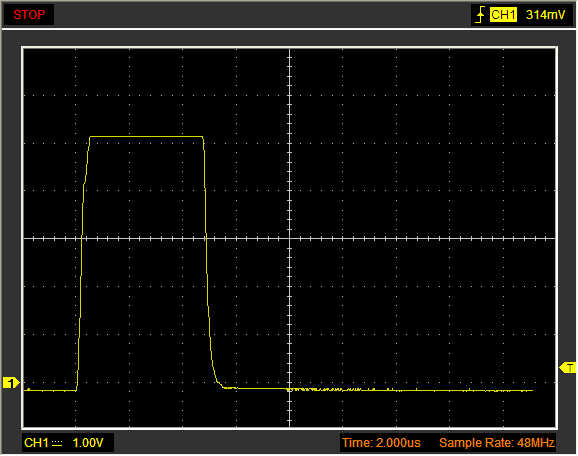
Task: Click the red STOP acquisition status indicator
Action: [29, 15]
